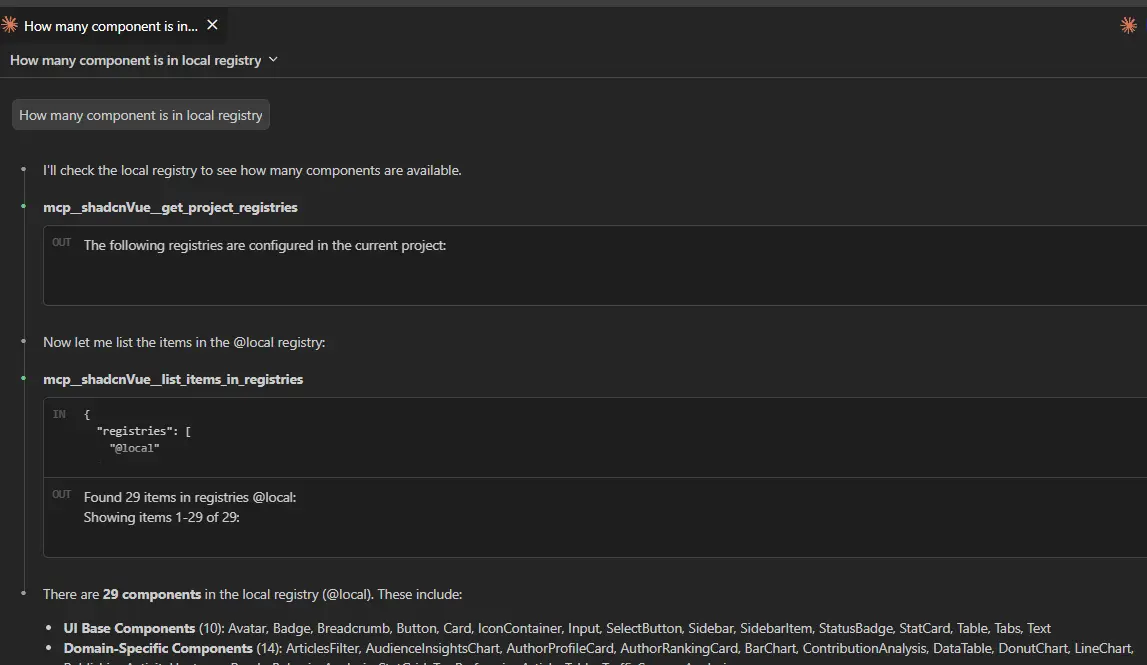Click the green status dot beside get_project_registries
Screen dimensions: 1147x665
click(23, 207)
